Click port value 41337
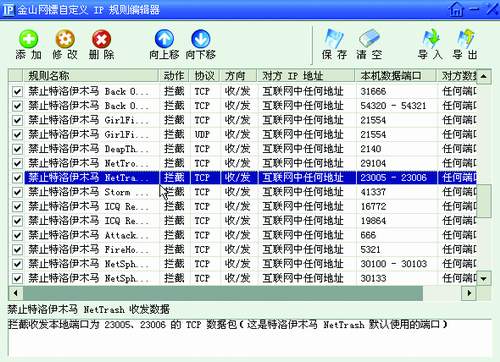This screenshot has width=500, height=362. pos(373,192)
